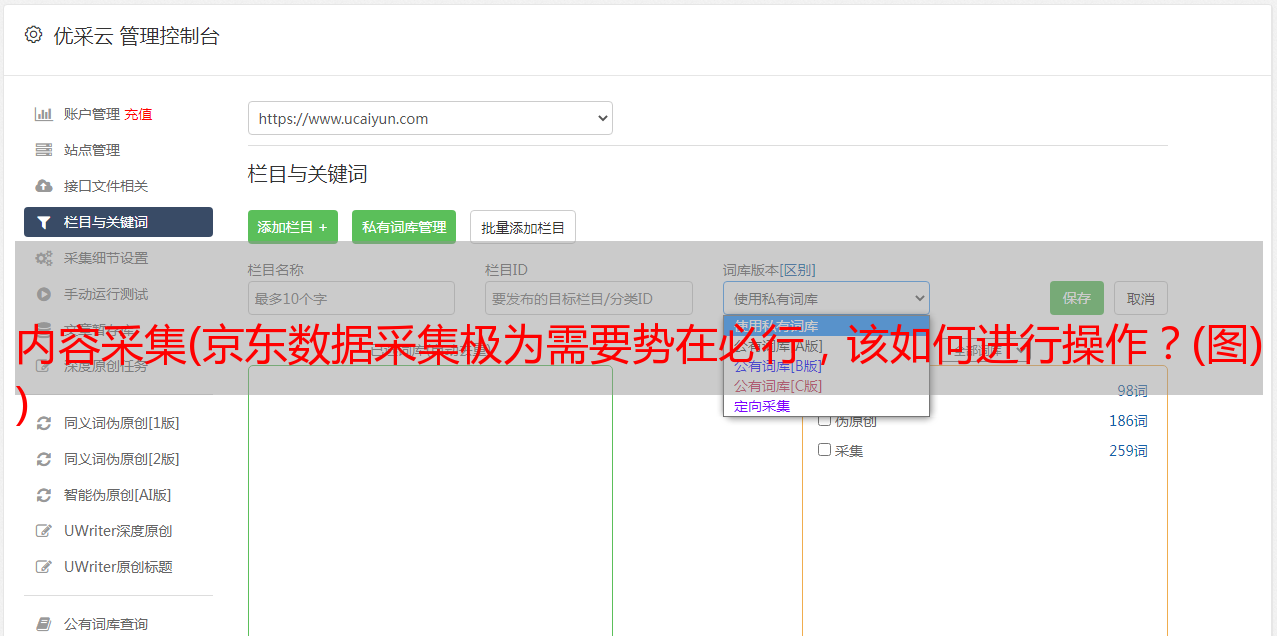Screen dimensions: 1277x636
Task: Choose 公有词库[B版] option
Action: 826,366
